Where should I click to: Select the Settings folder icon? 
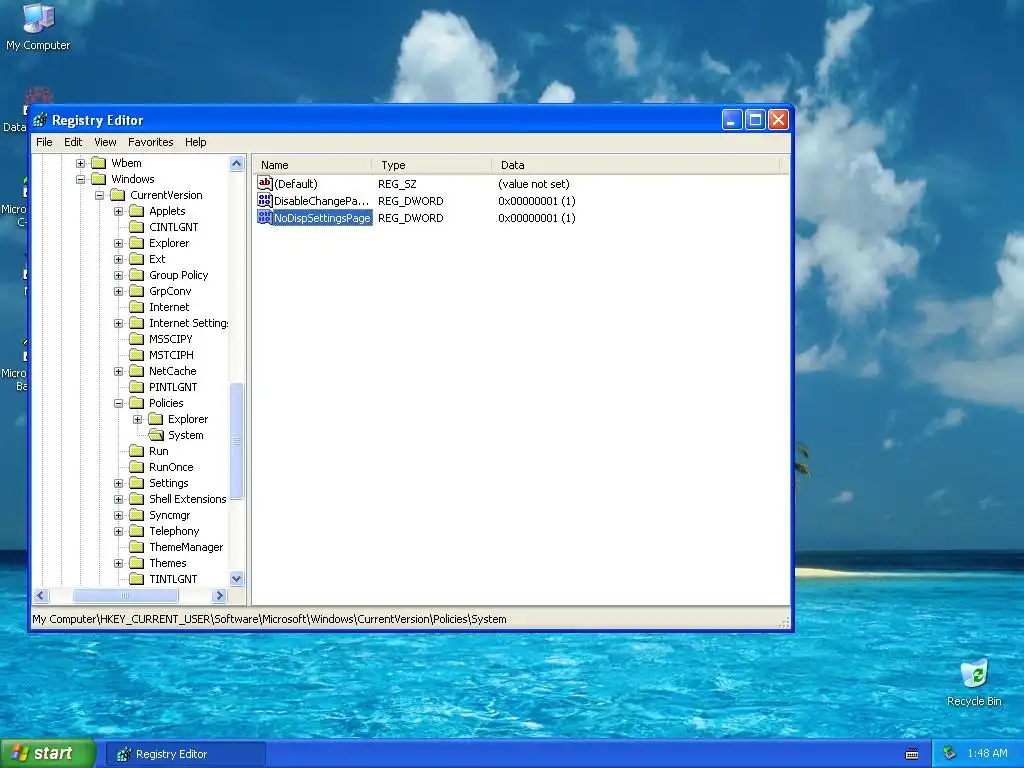click(136, 483)
